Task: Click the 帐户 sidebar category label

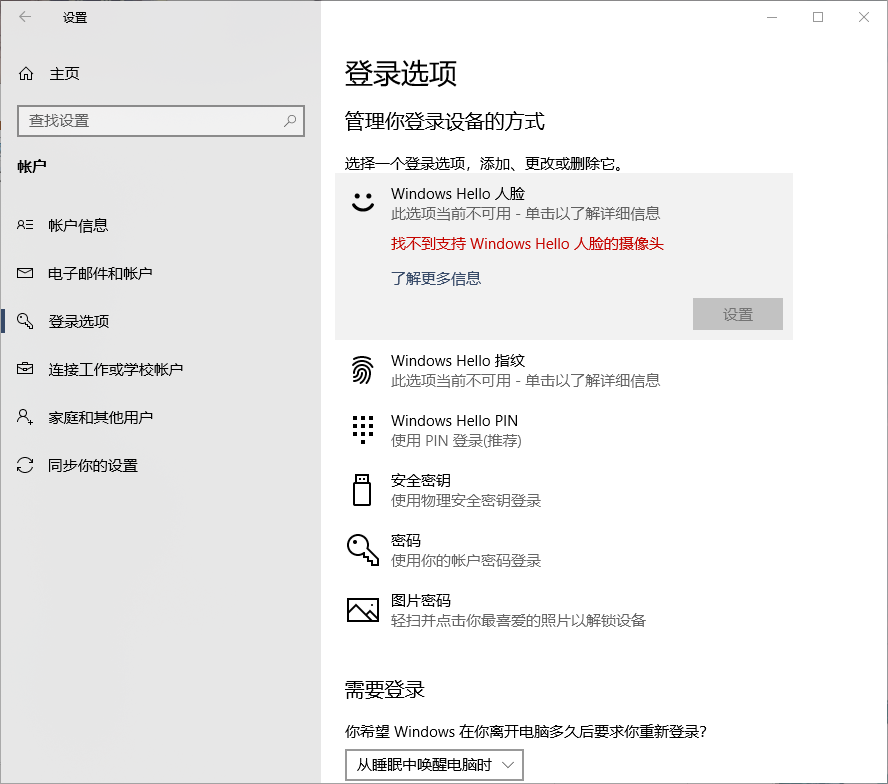Action: 32,166
